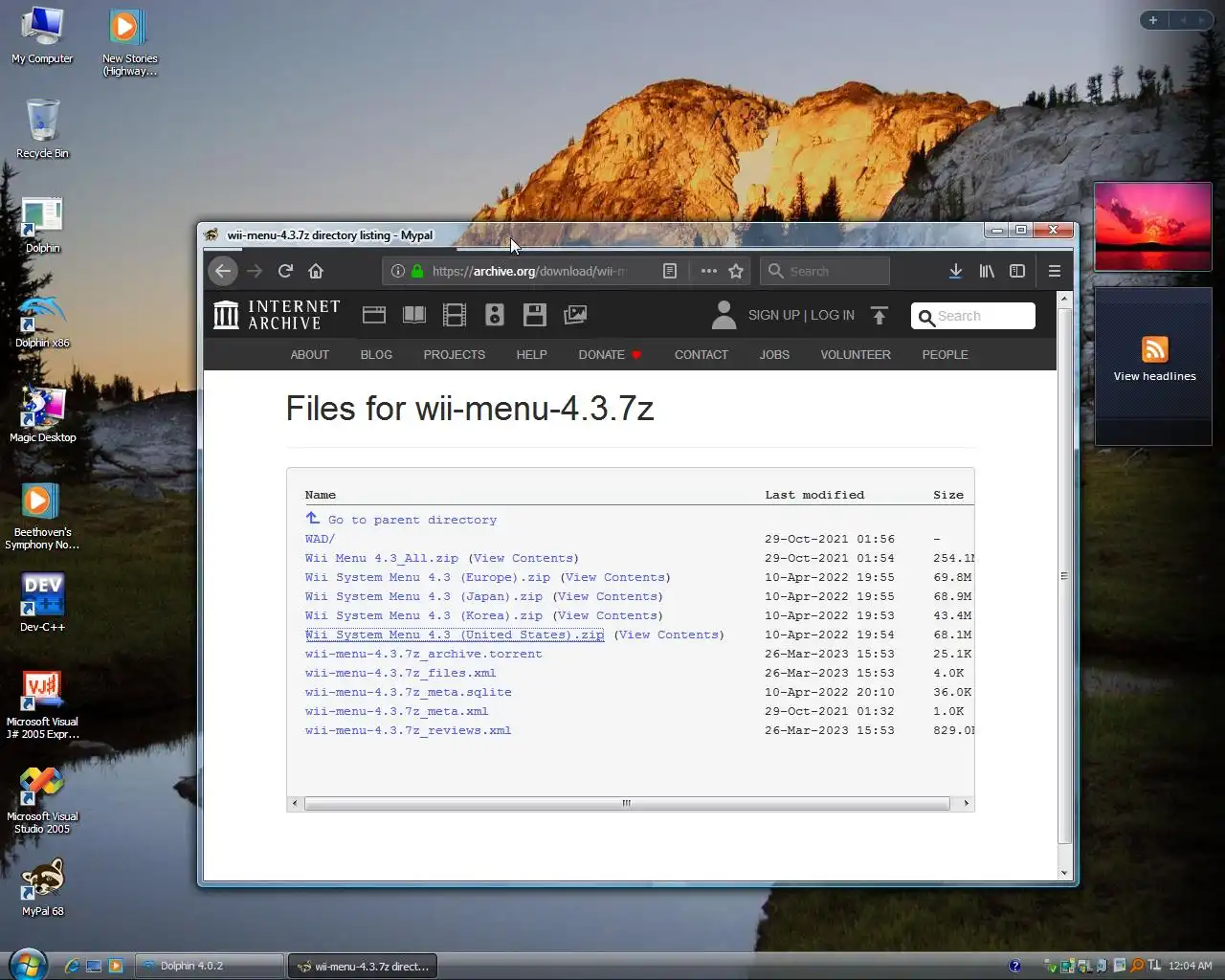The image size is (1225, 980).
Task: Download Wii System Menu 4.3 (Europe).zip
Action: coord(428,577)
